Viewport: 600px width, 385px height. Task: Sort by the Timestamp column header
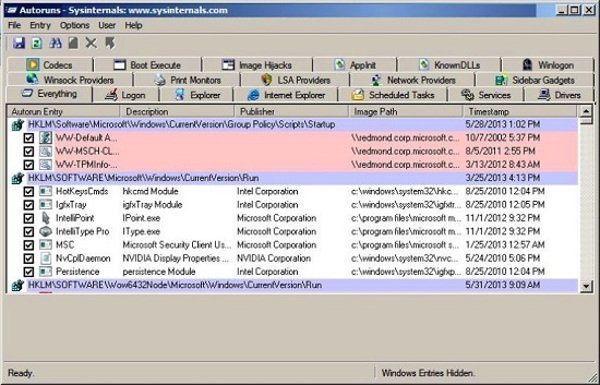520,112
